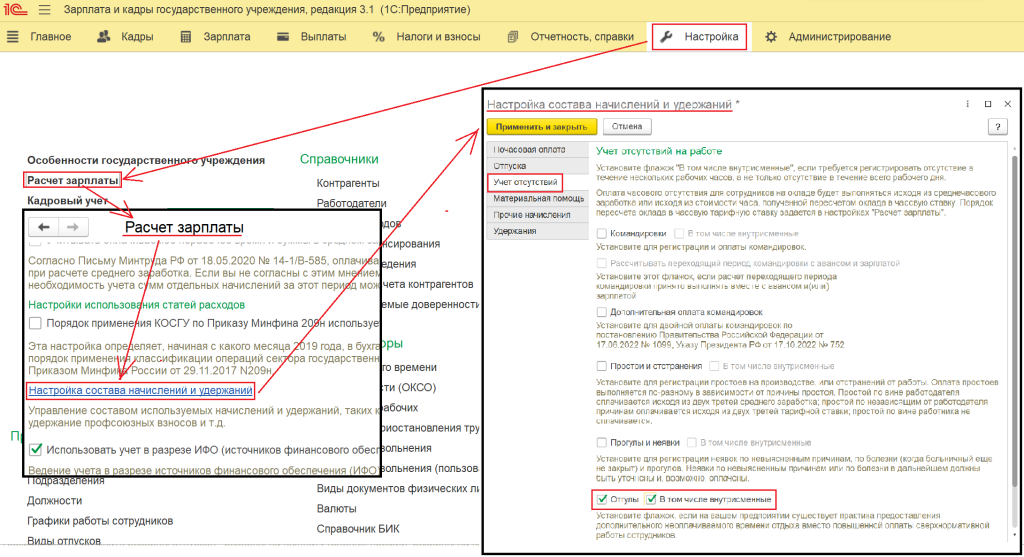Open Особенности государственного учреждения

(146, 160)
